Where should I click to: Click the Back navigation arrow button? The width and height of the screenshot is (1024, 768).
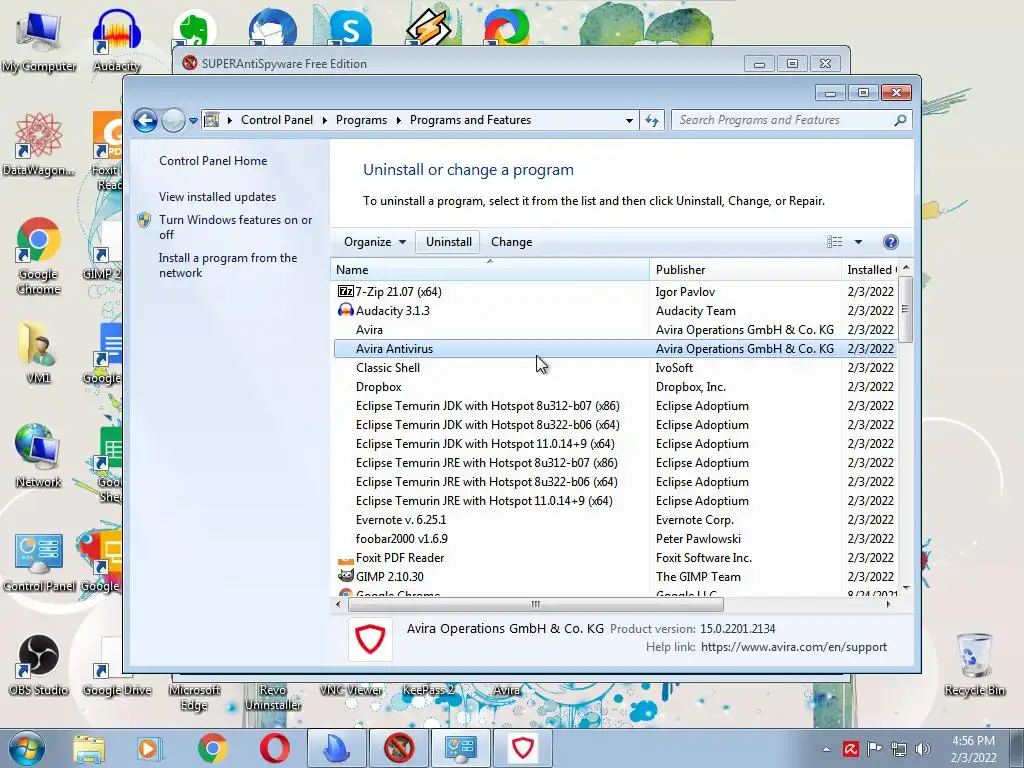[145, 120]
